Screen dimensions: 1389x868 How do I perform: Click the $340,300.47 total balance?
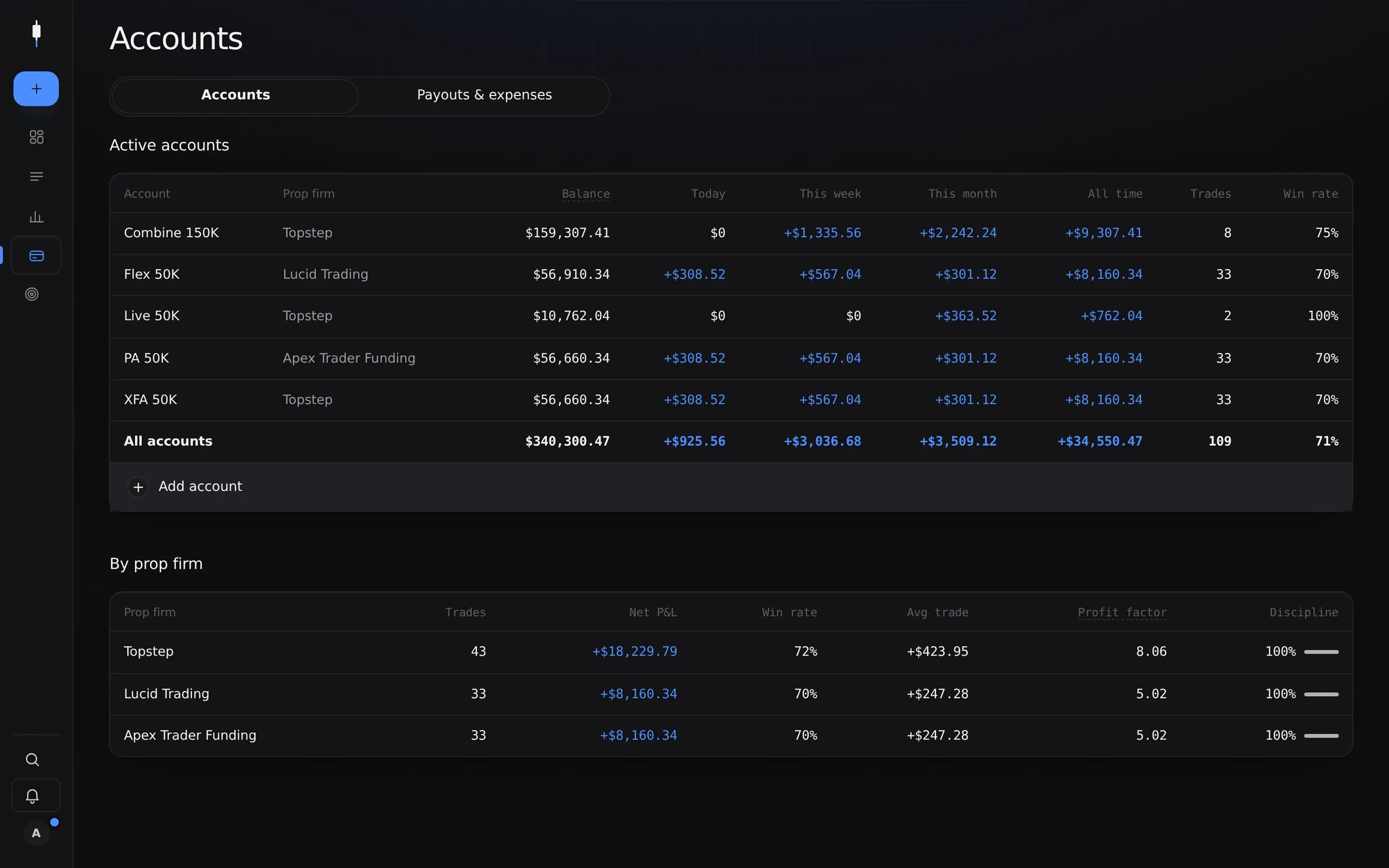(567, 442)
